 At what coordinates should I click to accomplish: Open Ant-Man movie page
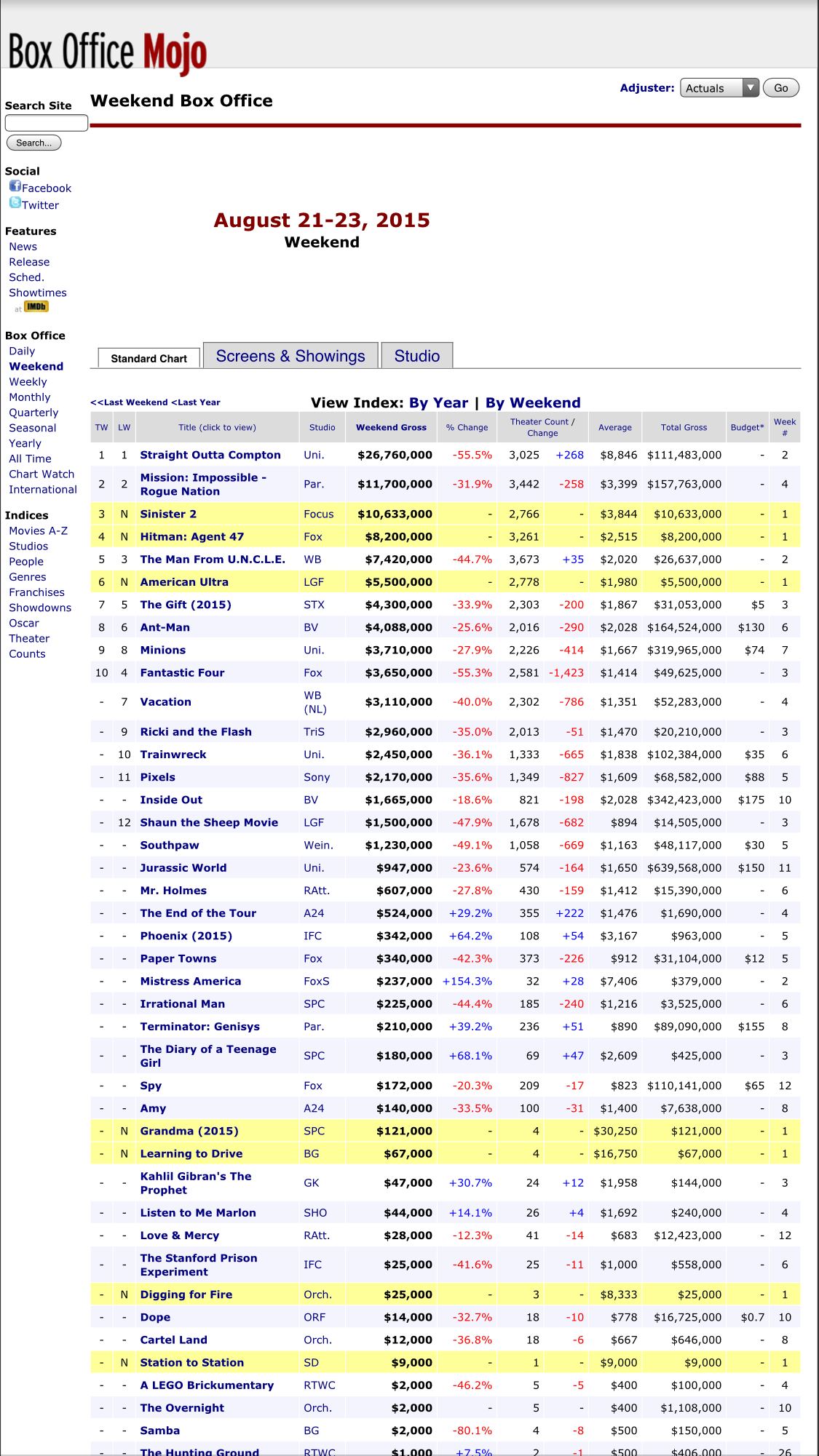[165, 627]
